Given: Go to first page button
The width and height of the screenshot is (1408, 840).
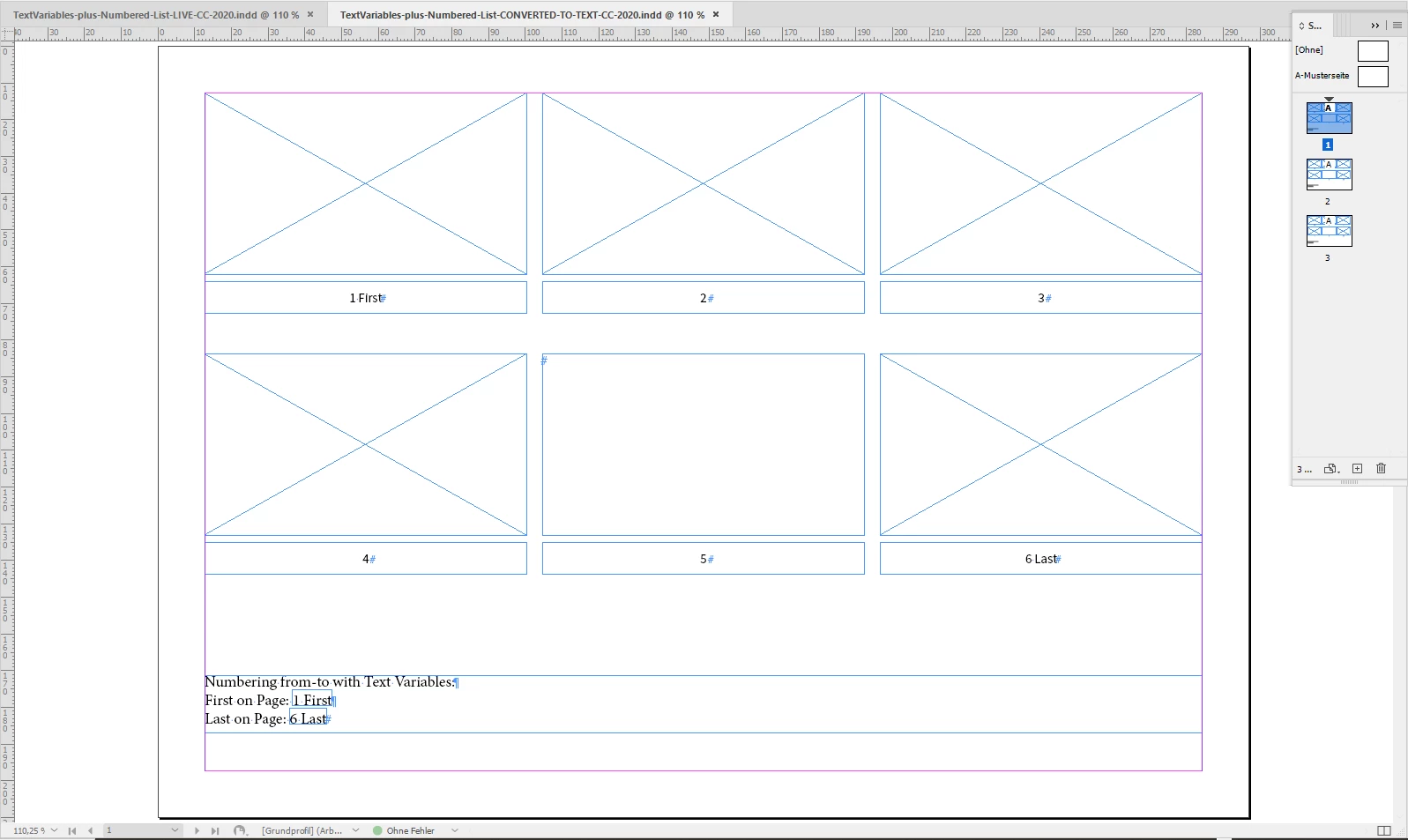Looking at the screenshot, I should (x=72, y=830).
